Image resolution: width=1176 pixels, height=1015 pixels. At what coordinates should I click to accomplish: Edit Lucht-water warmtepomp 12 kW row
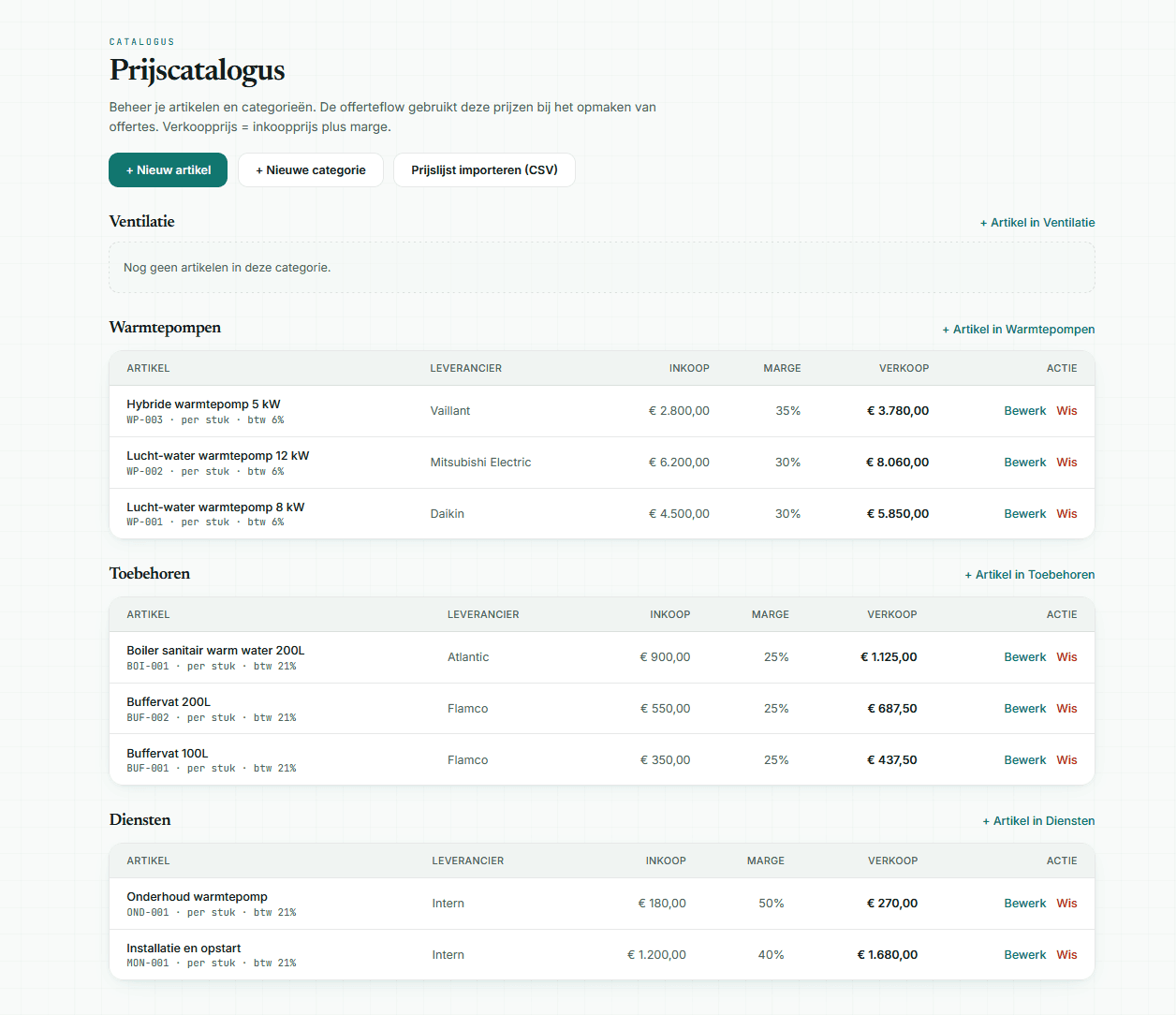(x=1025, y=463)
